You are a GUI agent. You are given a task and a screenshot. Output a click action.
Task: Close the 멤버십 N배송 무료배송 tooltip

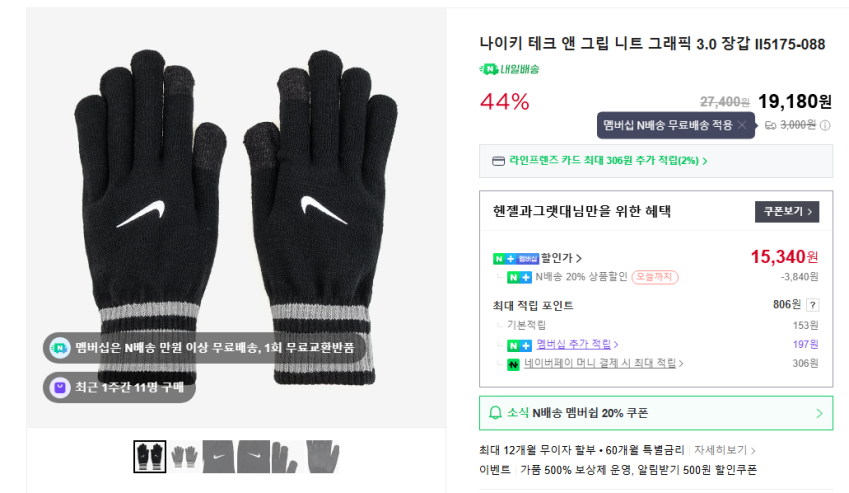click(x=741, y=125)
